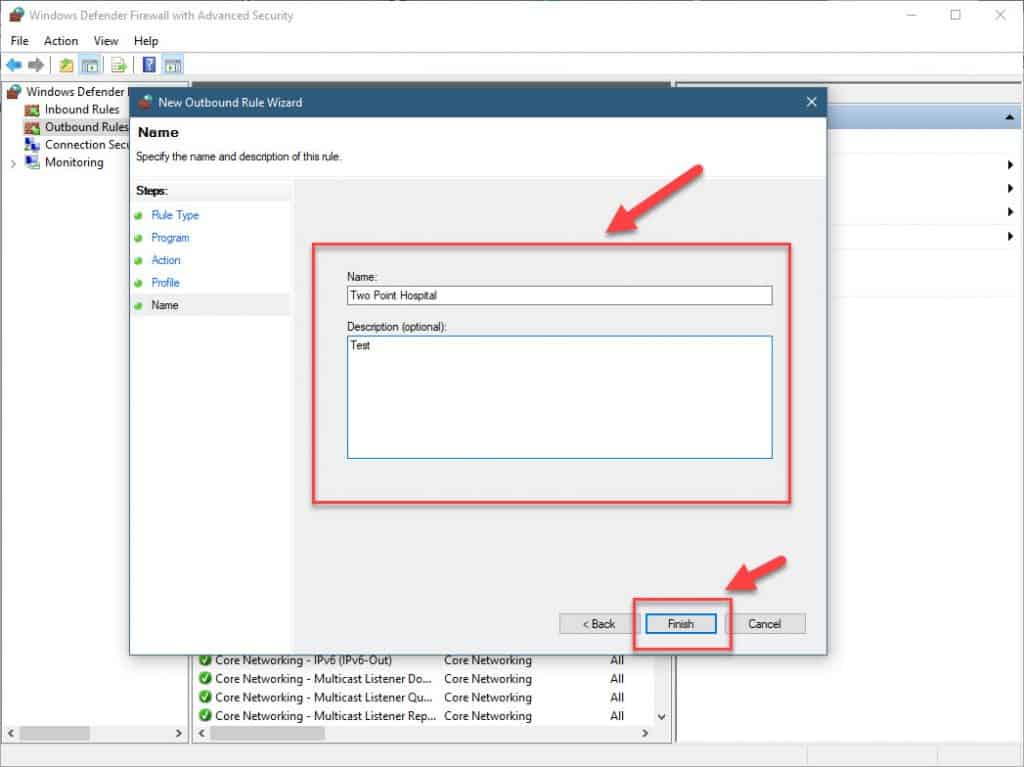
Task: Return to the Profile step
Action: (167, 282)
